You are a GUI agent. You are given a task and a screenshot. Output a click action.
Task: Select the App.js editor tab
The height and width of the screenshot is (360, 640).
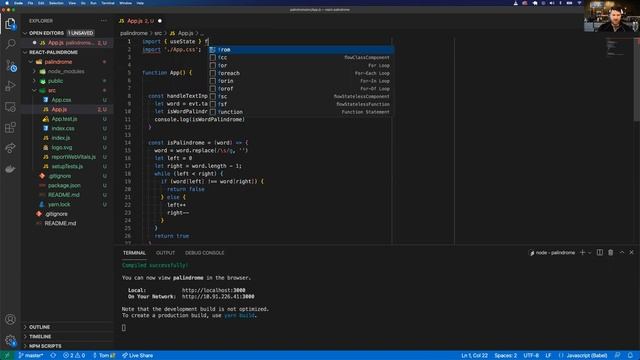(x=140, y=21)
